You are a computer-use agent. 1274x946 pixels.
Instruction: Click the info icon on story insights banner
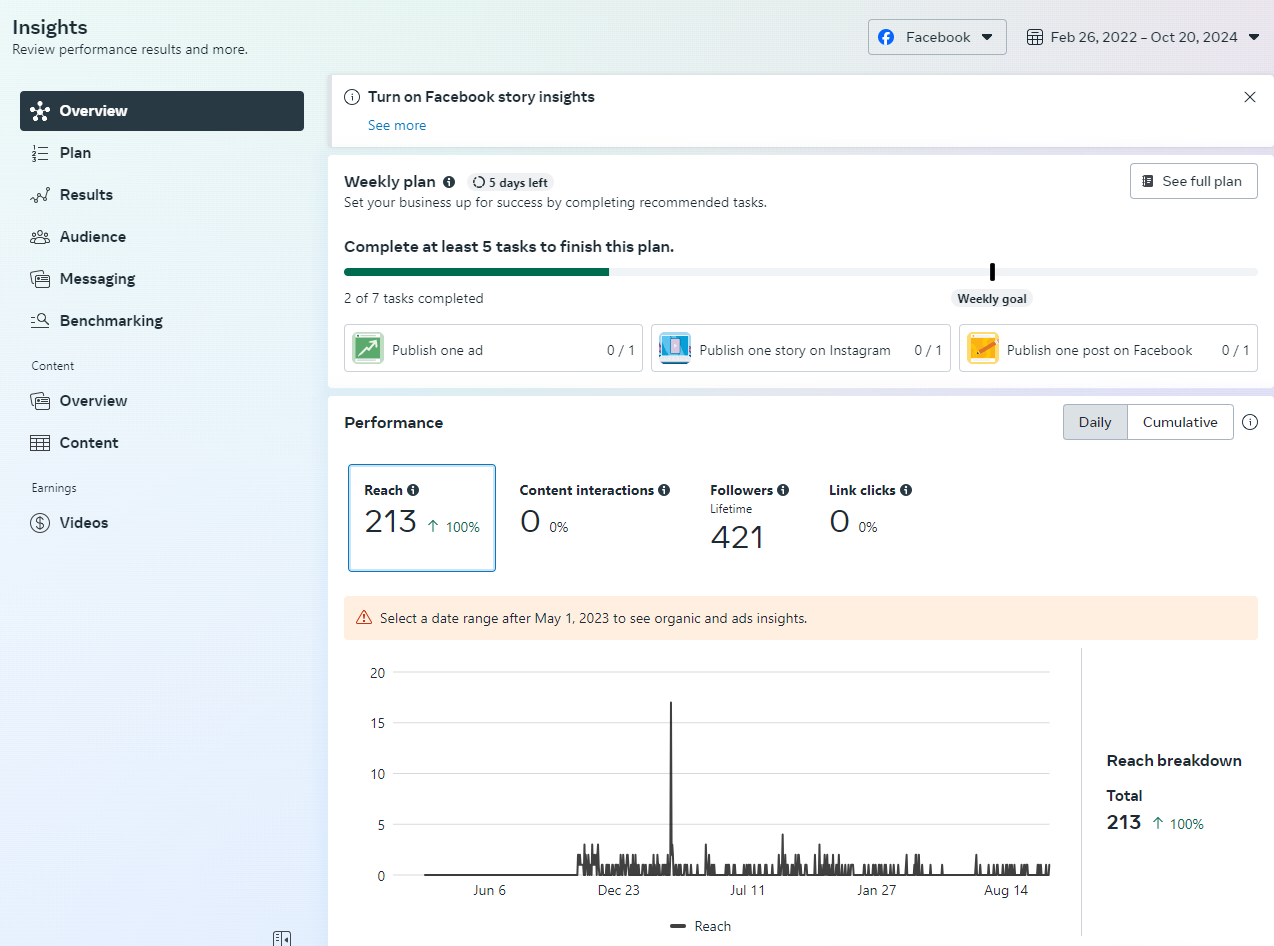352,97
